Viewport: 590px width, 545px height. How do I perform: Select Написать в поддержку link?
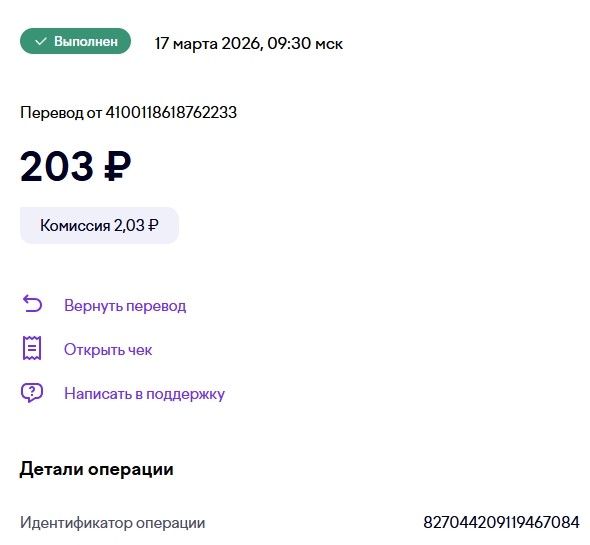[144, 394]
